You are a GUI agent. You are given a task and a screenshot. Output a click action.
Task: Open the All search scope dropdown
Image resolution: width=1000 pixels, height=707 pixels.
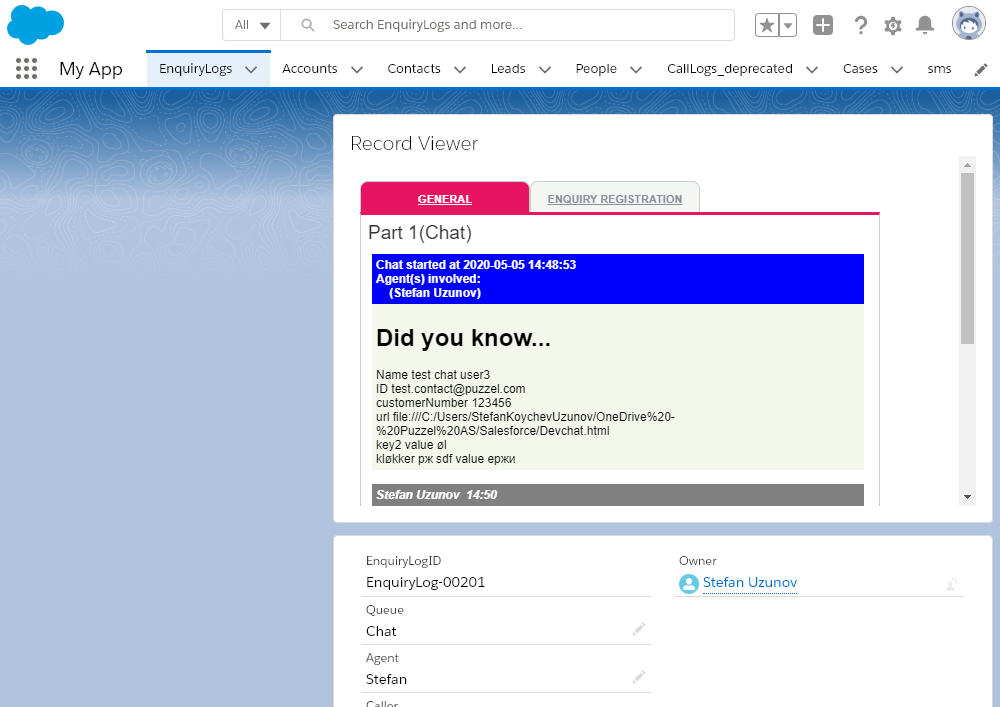pos(251,25)
